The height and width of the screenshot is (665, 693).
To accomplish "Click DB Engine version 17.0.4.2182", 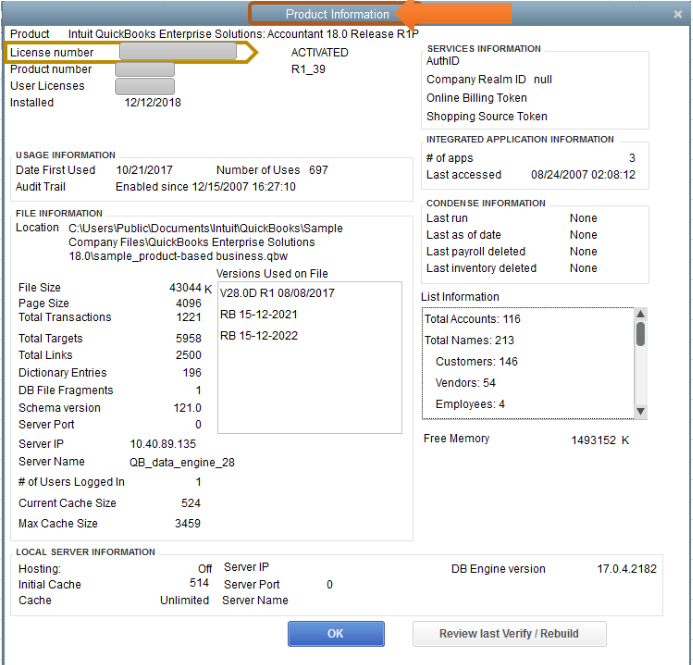I will click(627, 569).
